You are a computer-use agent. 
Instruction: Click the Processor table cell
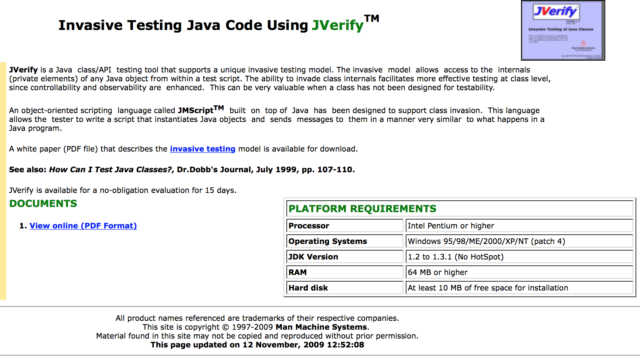pyautogui.click(x=345, y=226)
